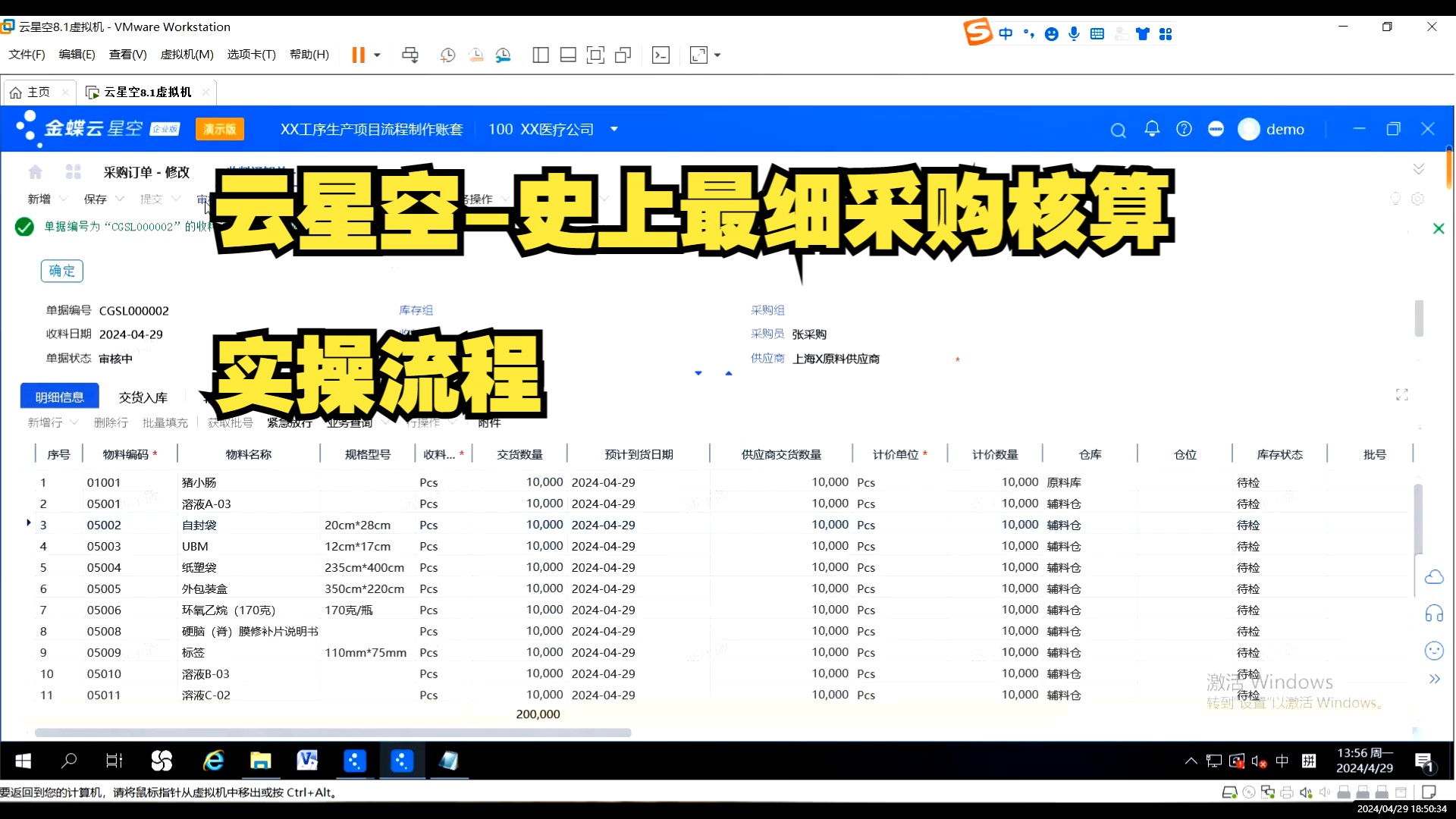Click the 保存 toolbar button

[95, 199]
